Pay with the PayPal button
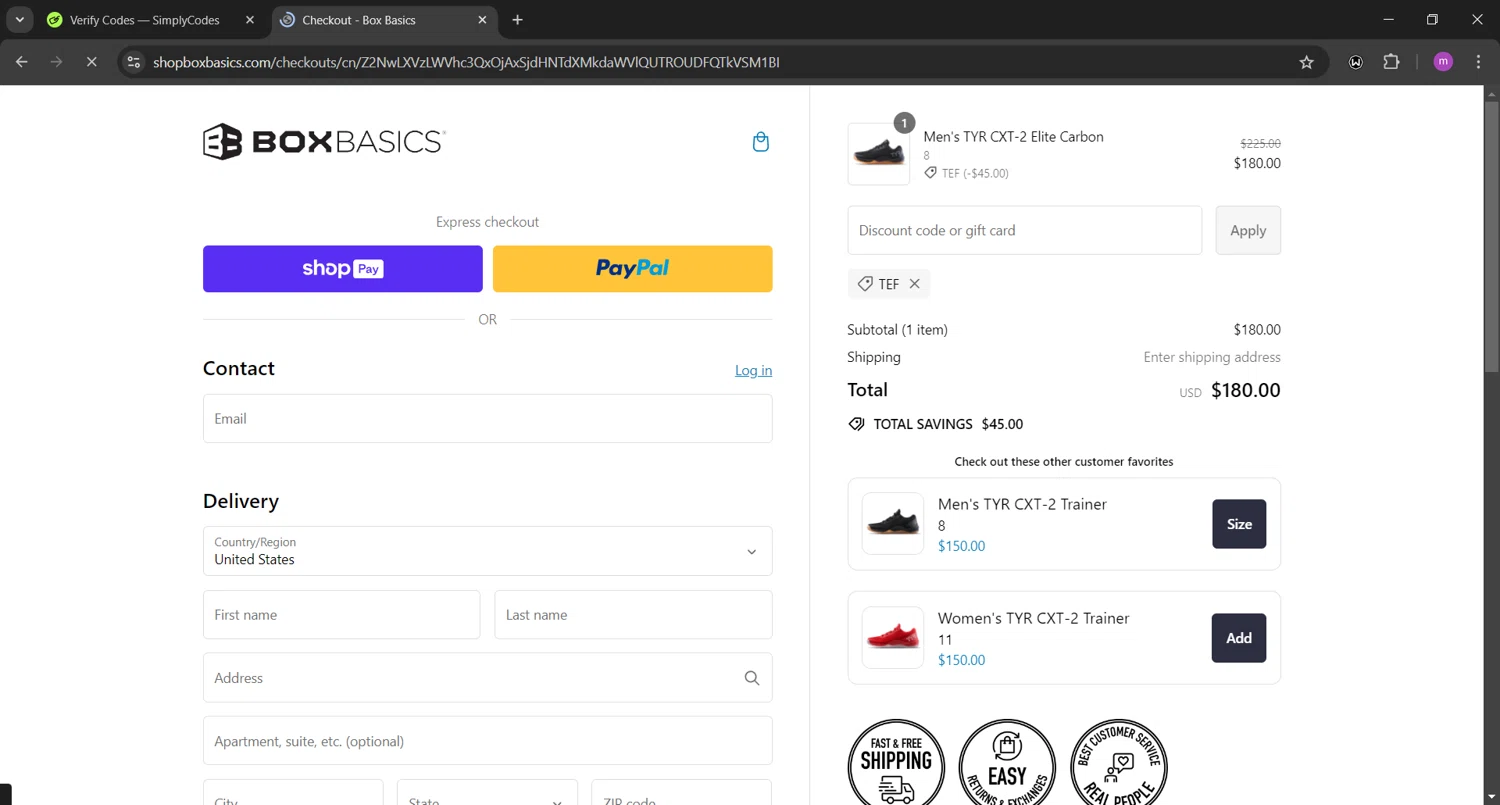 coord(633,269)
